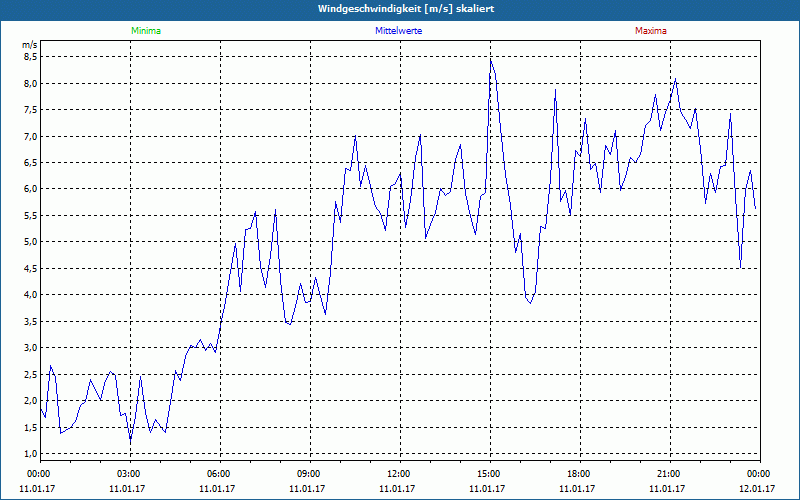The image size is (800, 500).
Task: Click the 15:00 time label
Action: (x=488, y=474)
